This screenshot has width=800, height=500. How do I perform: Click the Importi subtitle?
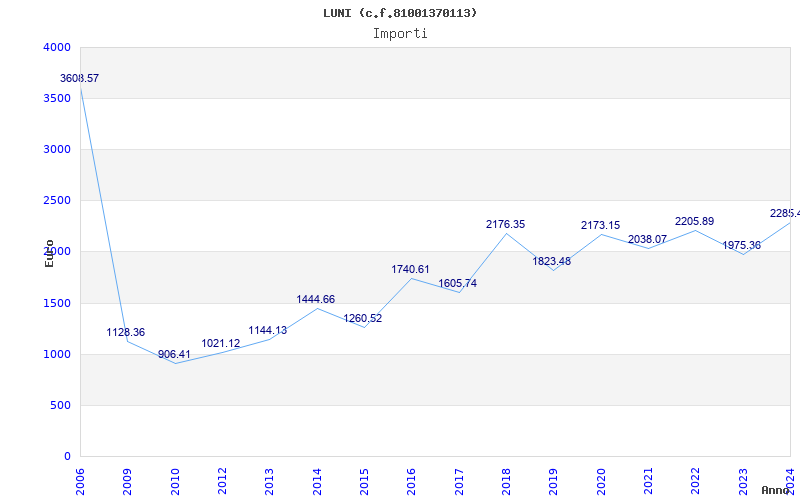(x=400, y=34)
